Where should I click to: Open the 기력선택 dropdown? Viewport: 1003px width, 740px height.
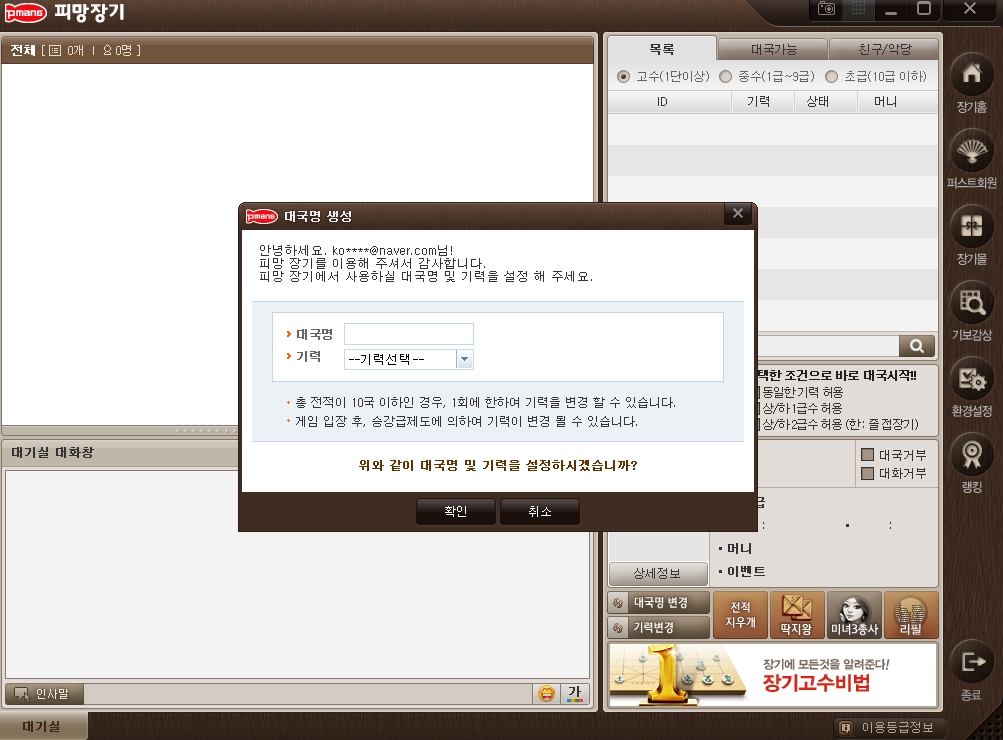(409, 359)
